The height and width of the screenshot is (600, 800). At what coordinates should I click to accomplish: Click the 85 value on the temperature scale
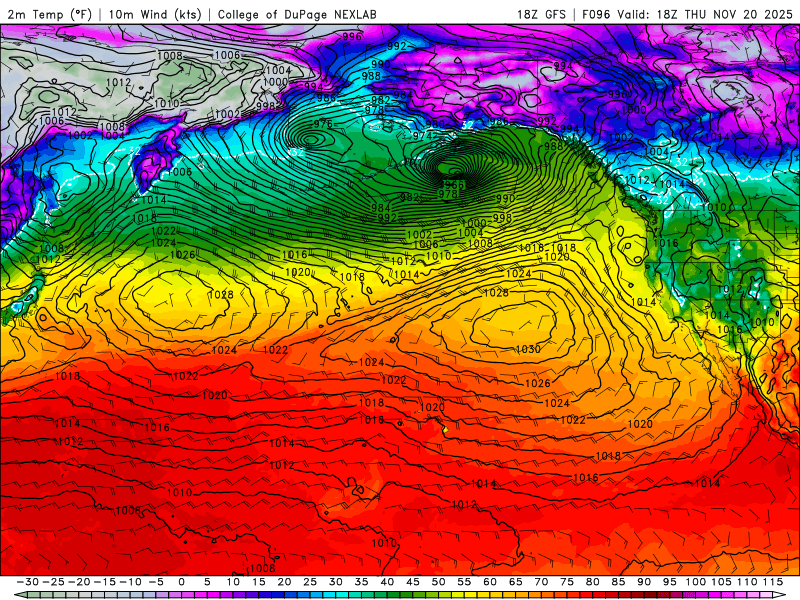pos(618,582)
